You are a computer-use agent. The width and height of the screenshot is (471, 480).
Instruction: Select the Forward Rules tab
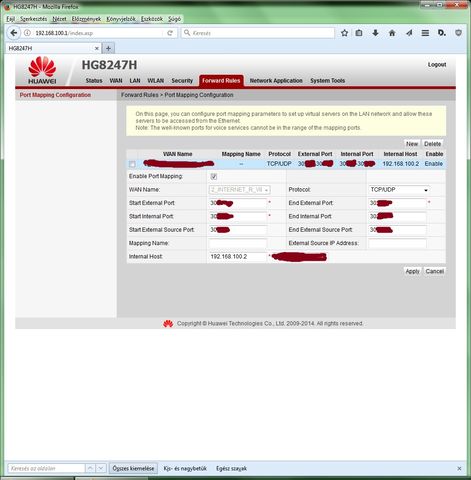pyautogui.click(x=221, y=81)
